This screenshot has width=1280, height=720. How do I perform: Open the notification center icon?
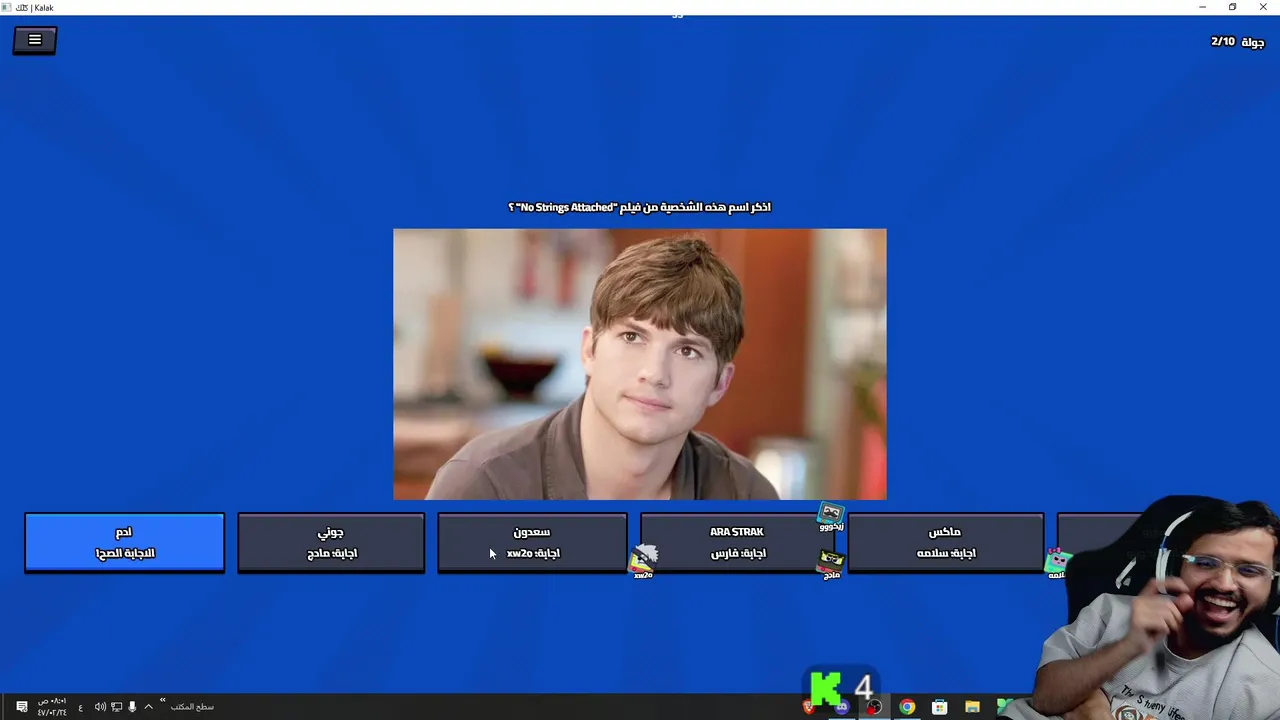pyautogui.click(x=22, y=707)
